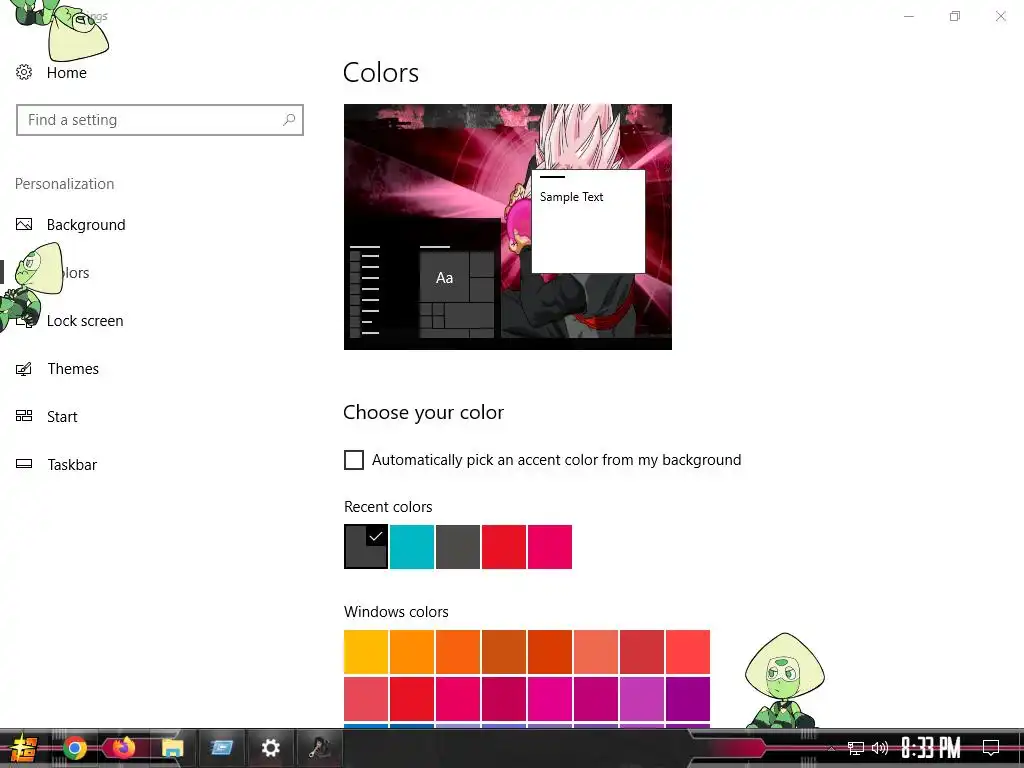Show hidden system tray icons
This screenshot has height=768, width=1024.
point(831,748)
